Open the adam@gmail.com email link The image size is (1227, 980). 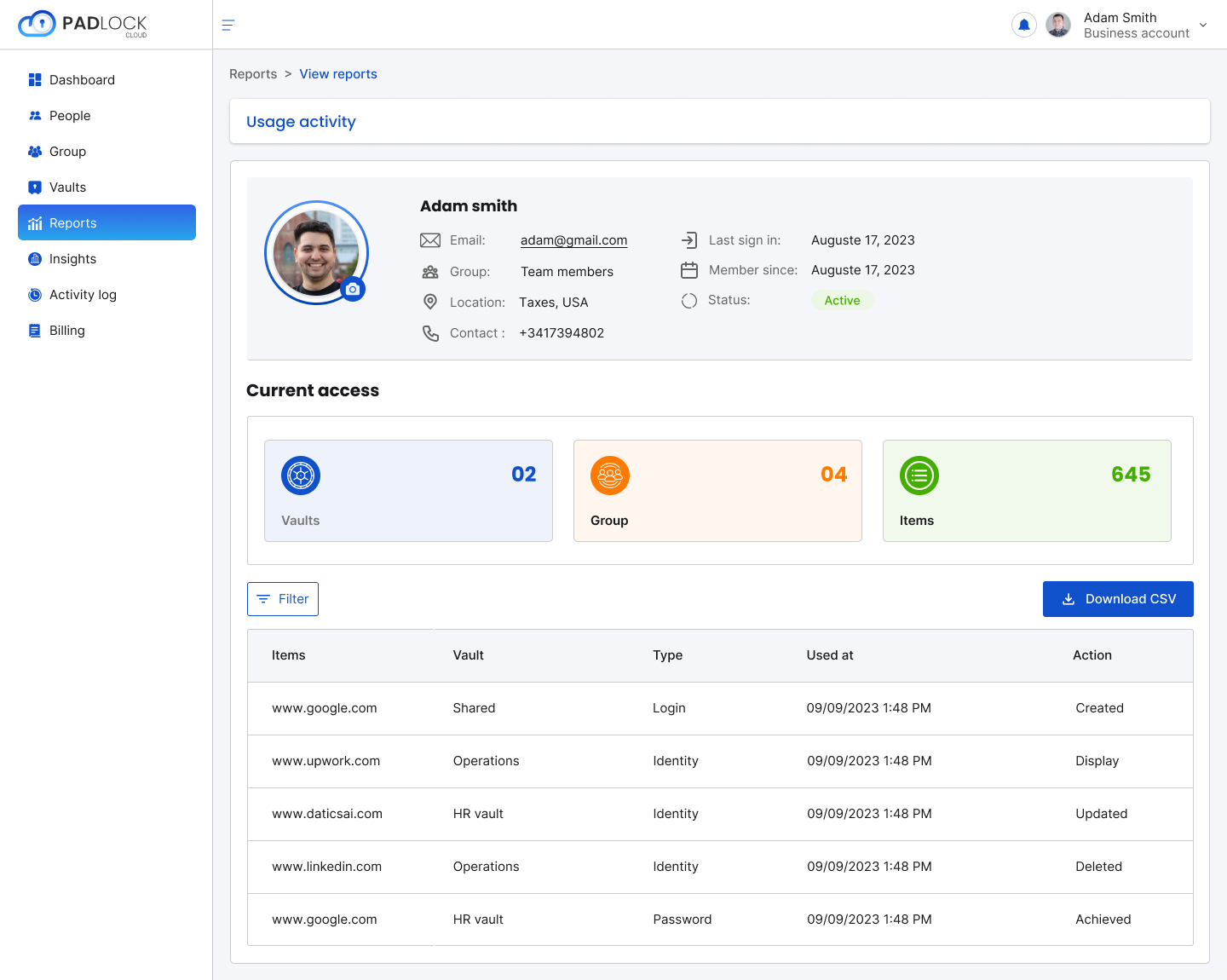[x=574, y=240]
